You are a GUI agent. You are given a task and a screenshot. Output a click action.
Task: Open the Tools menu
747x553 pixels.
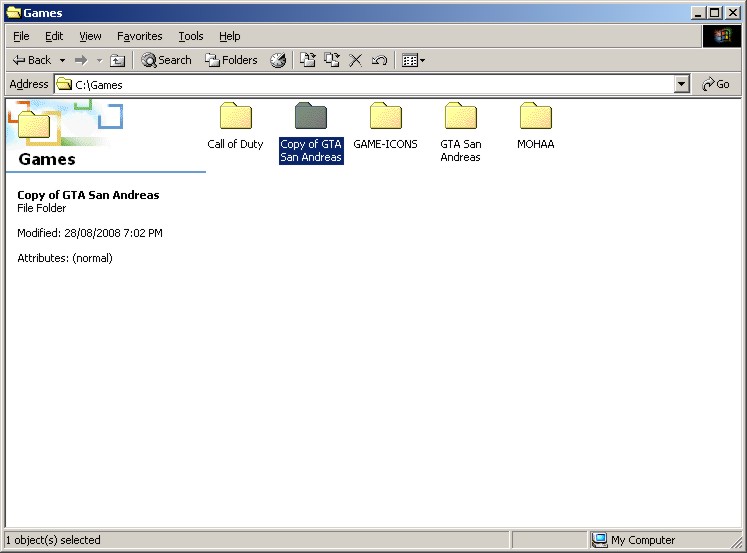click(x=191, y=36)
